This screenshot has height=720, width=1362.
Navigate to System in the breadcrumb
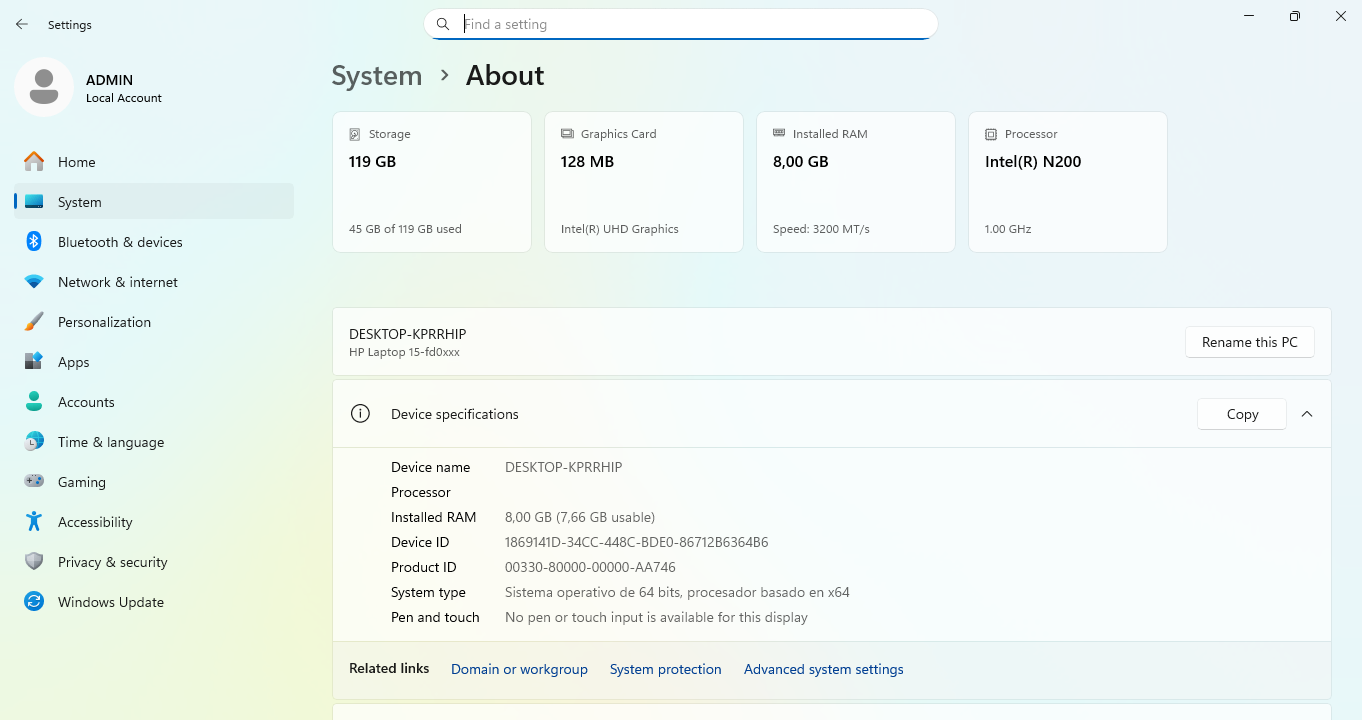pos(377,76)
